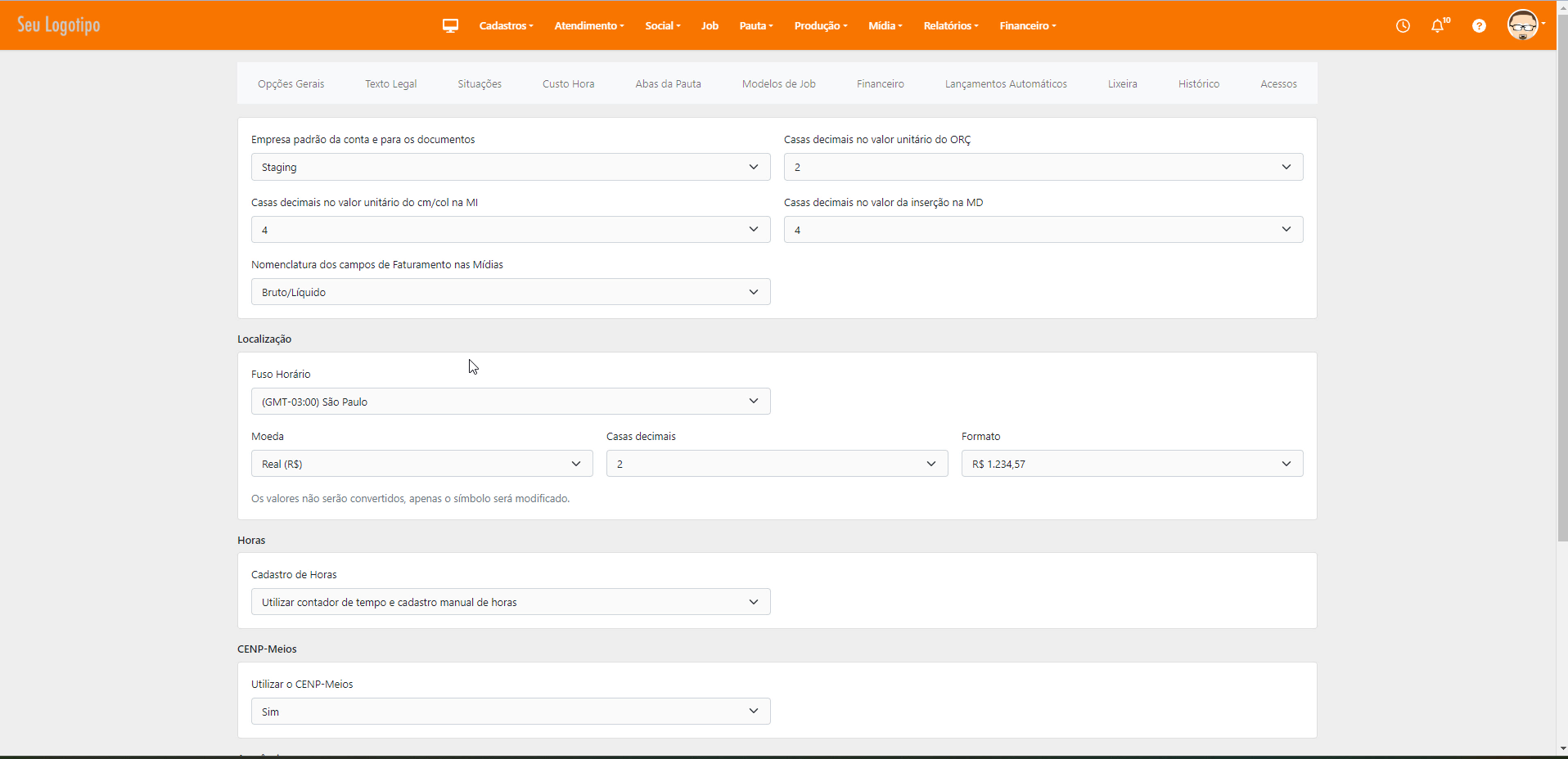Switch to the Custo Hora tab

568,83
